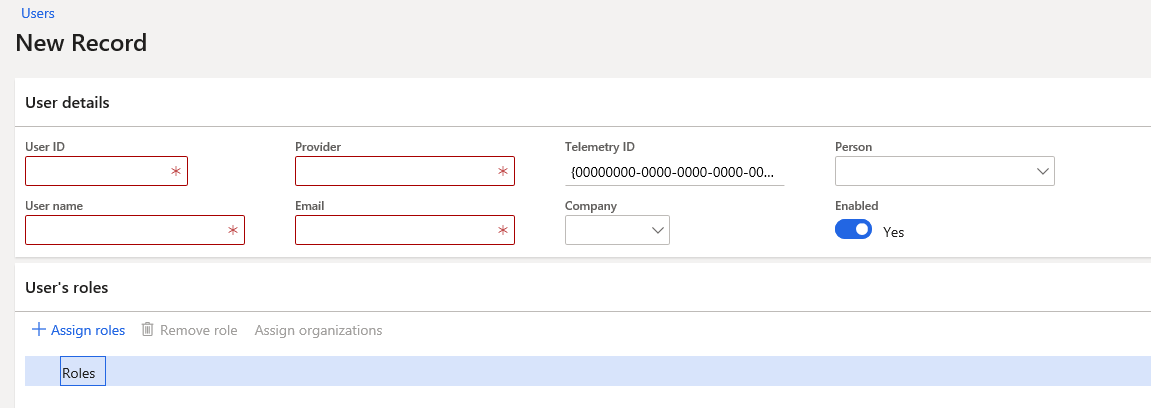Viewport: 1151px width, 408px height.
Task: Click into the Provider field
Action: (395, 172)
